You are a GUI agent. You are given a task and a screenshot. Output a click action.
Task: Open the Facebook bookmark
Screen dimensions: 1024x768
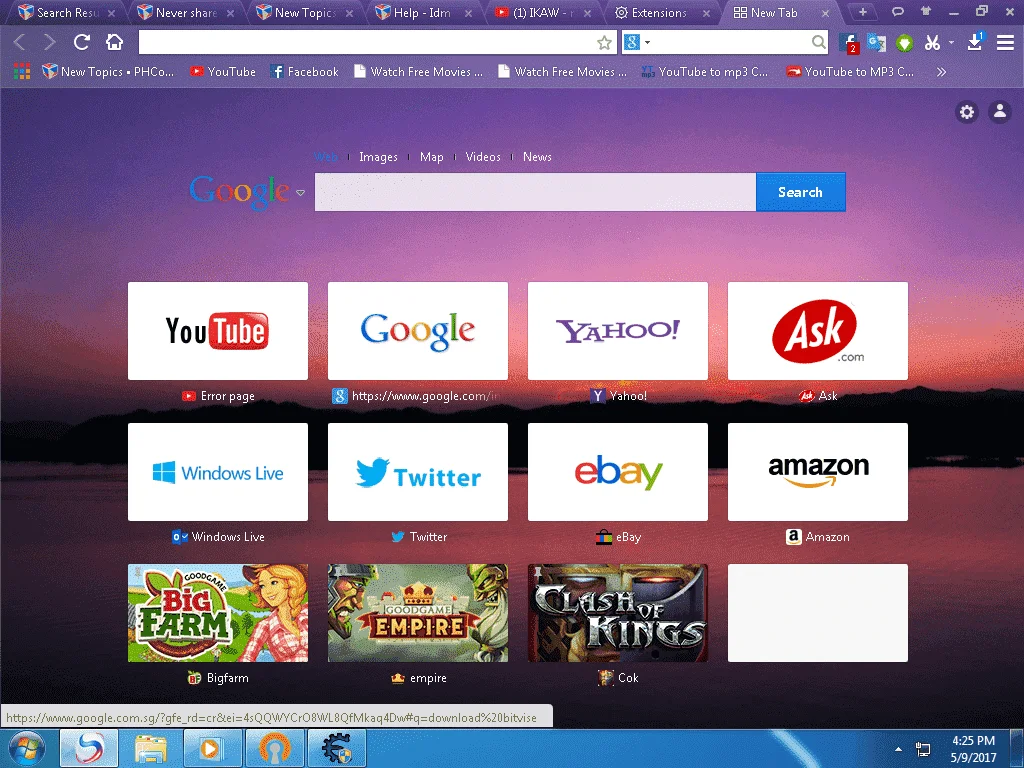point(304,72)
